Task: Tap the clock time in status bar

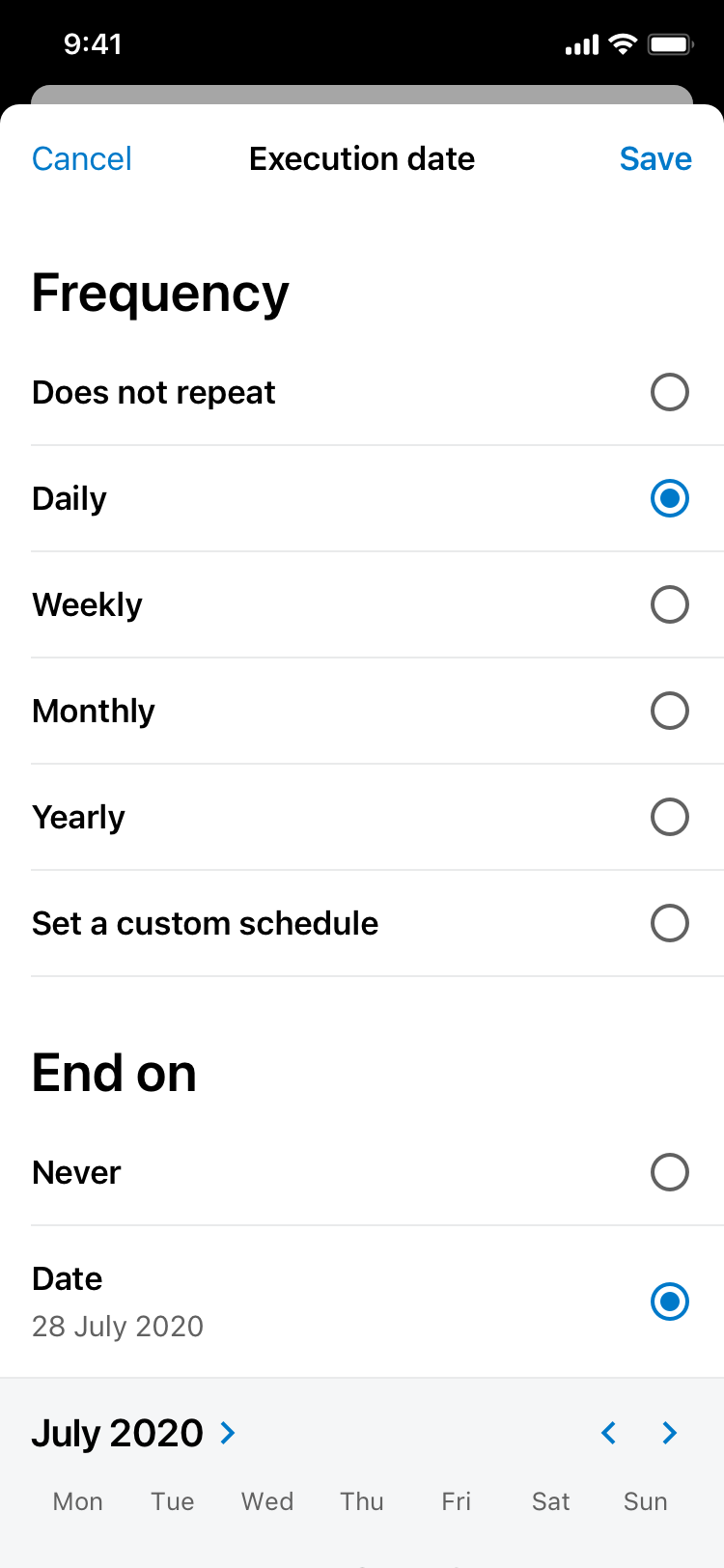Action: [x=93, y=44]
